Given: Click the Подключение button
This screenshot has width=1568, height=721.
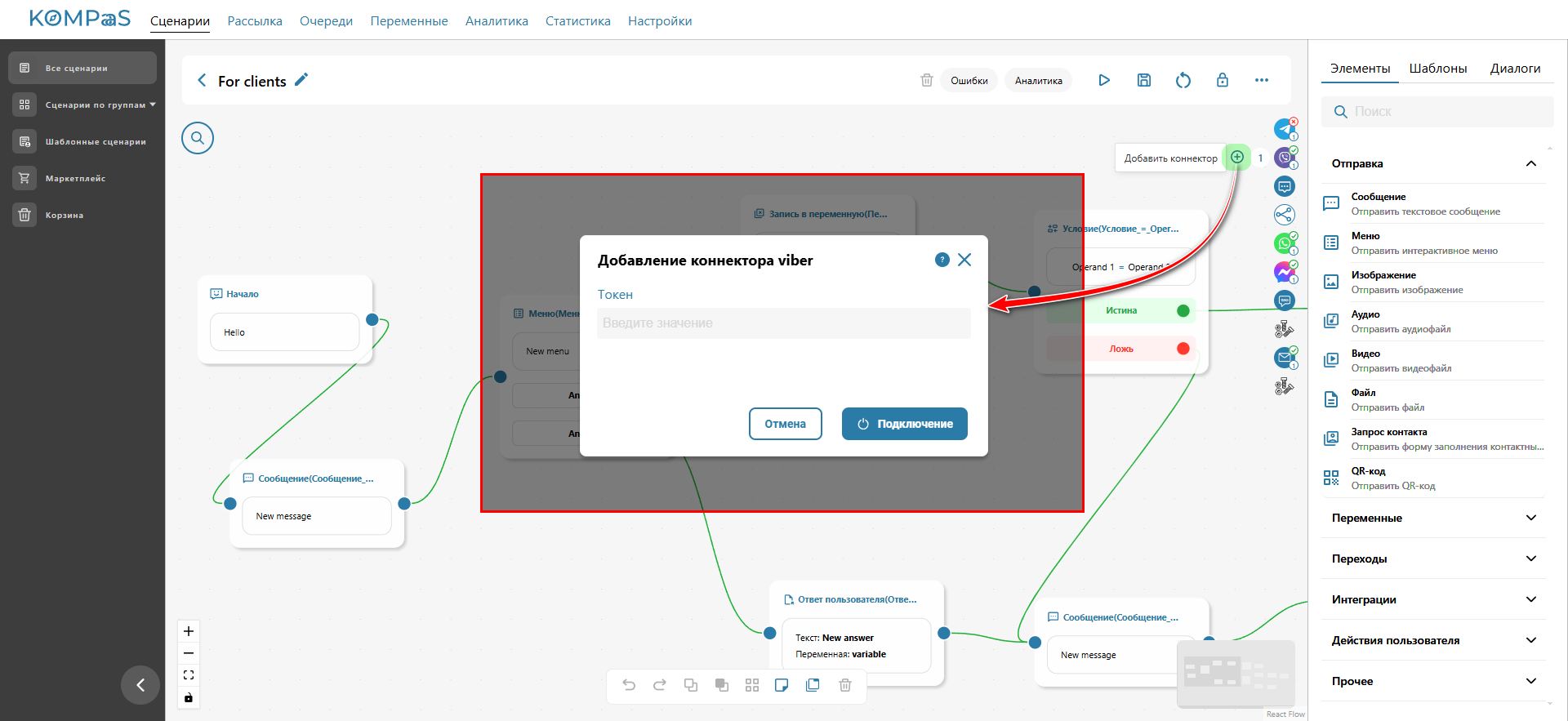Looking at the screenshot, I should pos(905,424).
